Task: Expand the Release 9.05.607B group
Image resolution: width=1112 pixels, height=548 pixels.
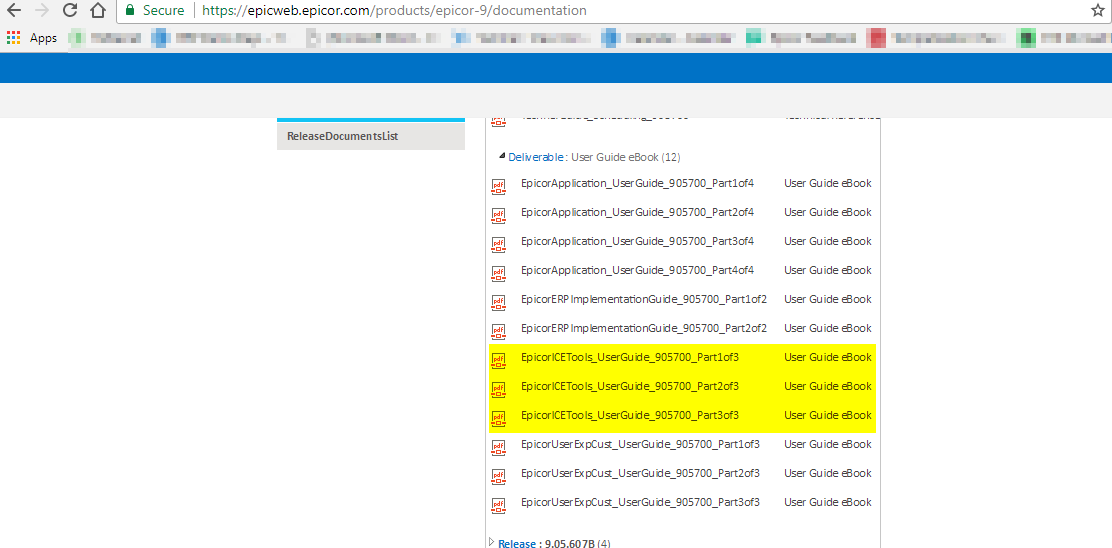Action: [491, 542]
